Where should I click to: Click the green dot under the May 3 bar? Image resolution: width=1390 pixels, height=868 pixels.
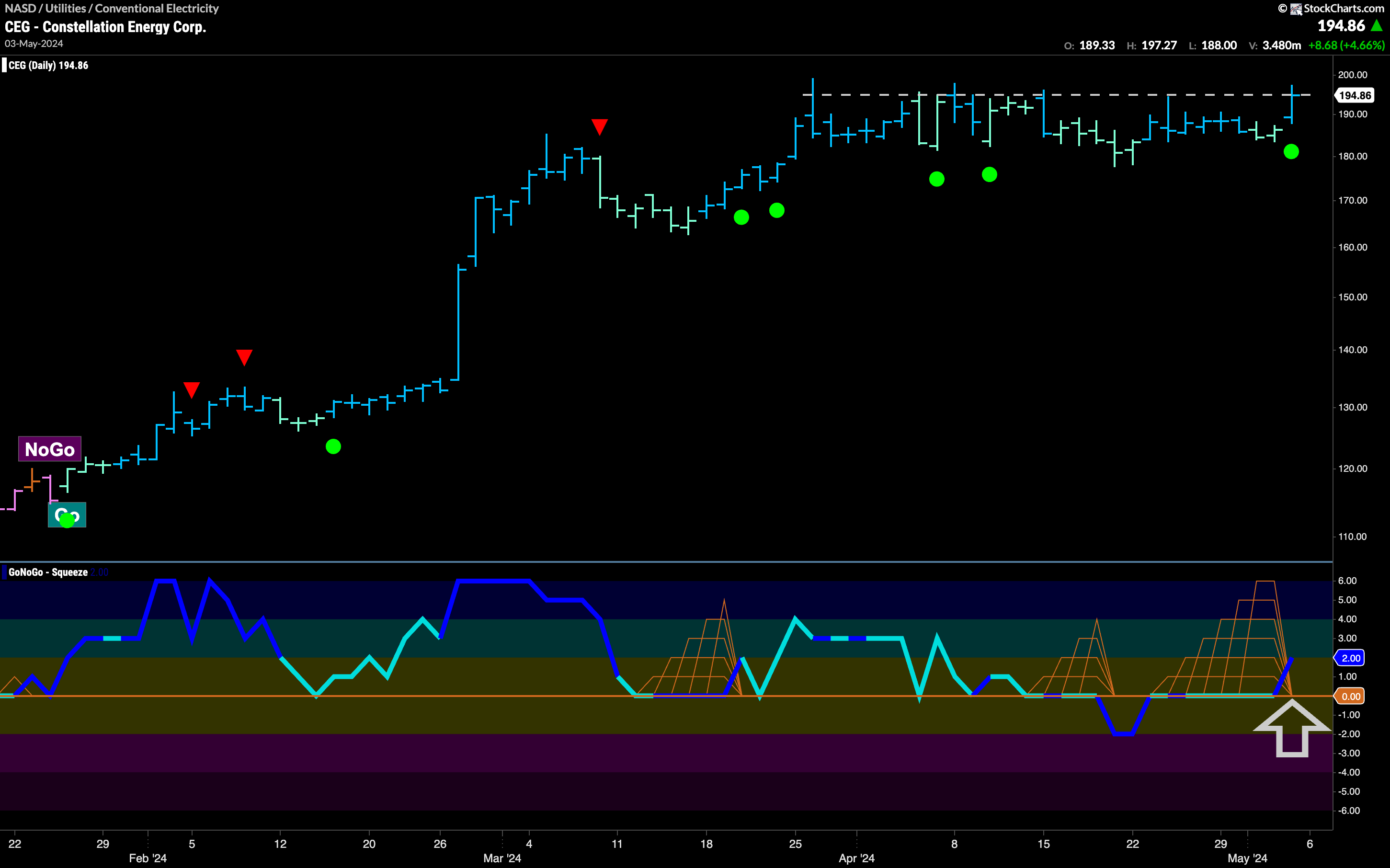click(1291, 151)
